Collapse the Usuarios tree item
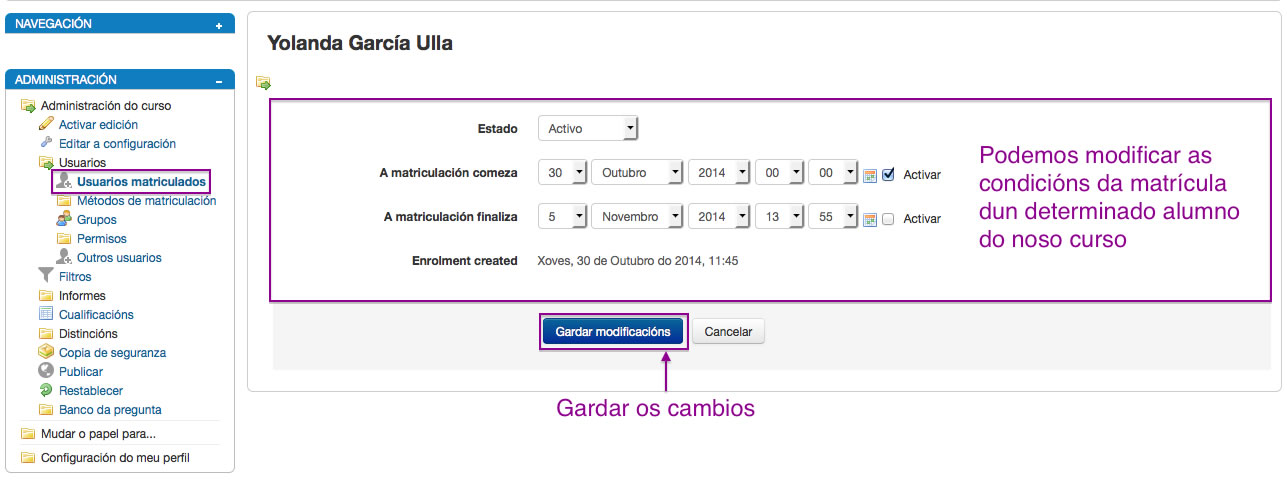Viewport: 1287px width, 484px height. (82, 163)
